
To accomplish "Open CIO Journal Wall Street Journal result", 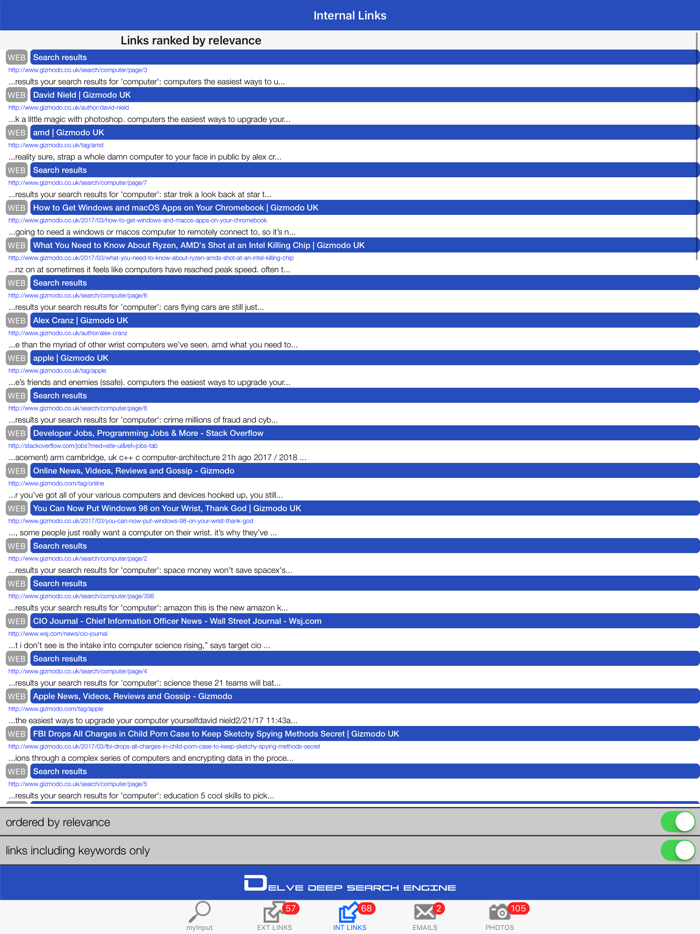I will (365, 621).
